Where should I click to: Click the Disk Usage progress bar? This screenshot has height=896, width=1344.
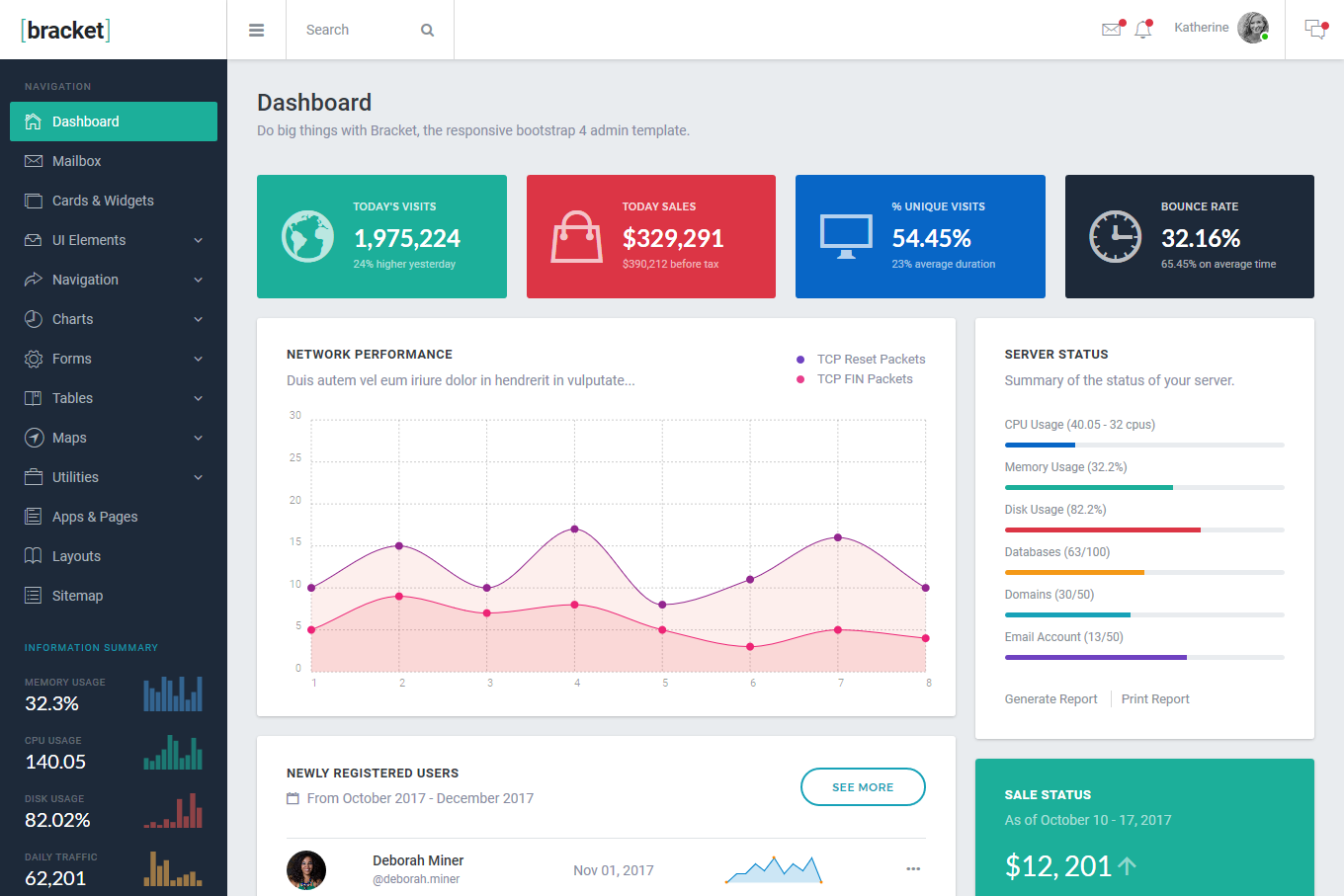1143,530
